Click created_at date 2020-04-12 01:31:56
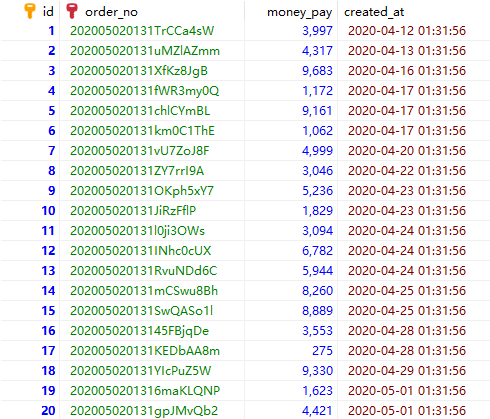The image size is (490, 419). 407,31
